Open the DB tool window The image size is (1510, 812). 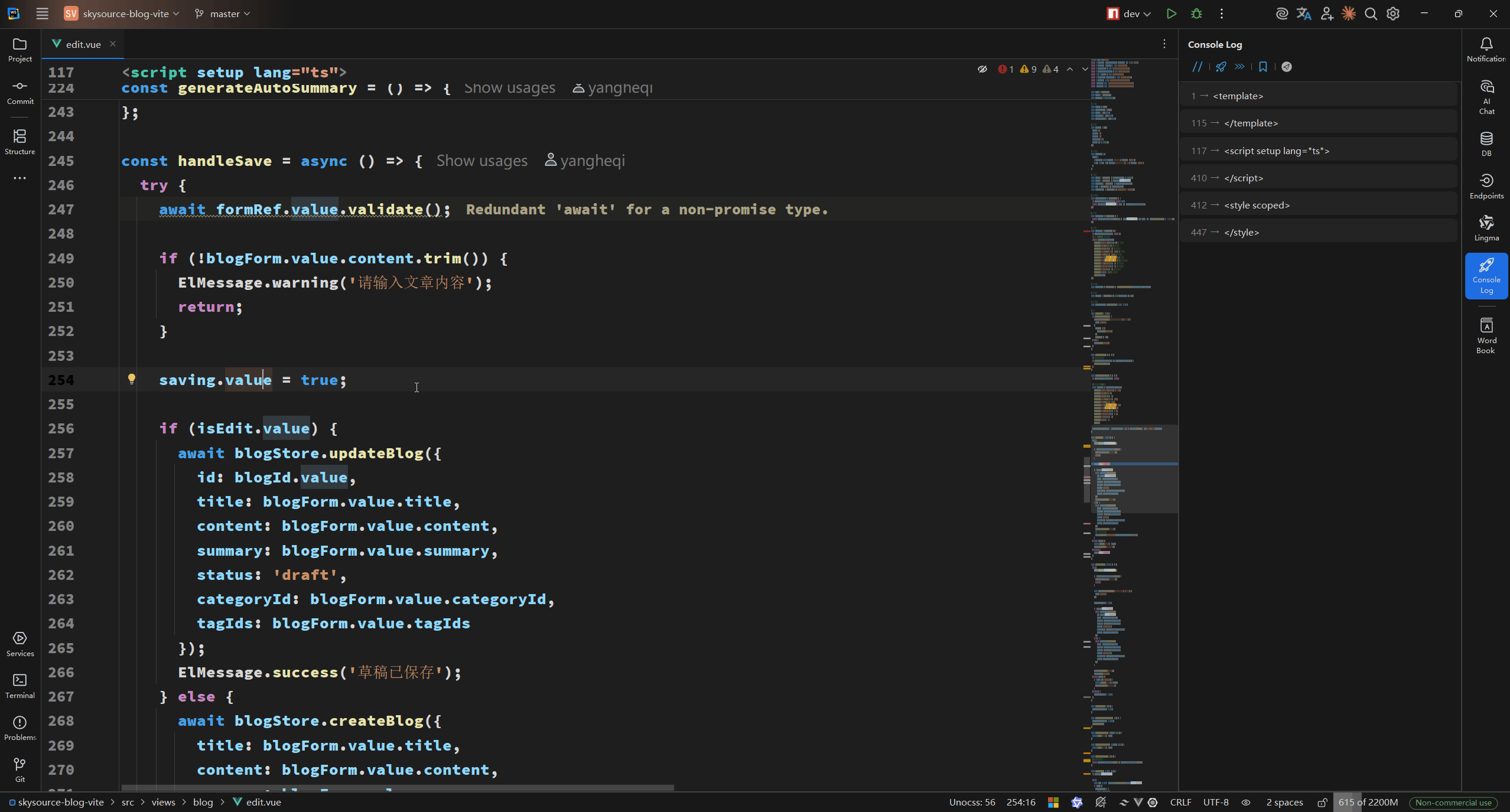[x=1486, y=144]
